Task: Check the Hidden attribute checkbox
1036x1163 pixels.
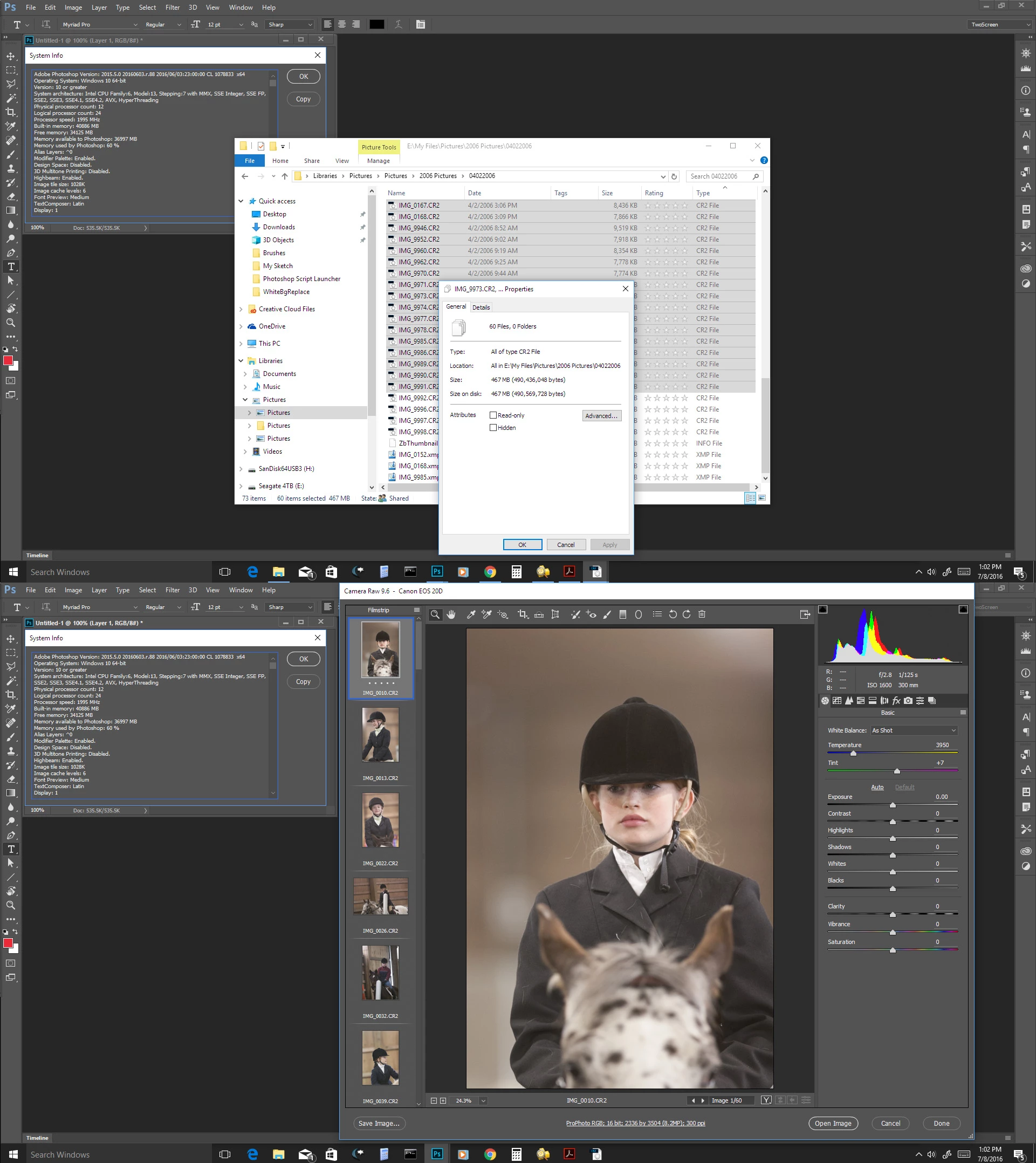Action: (493, 428)
